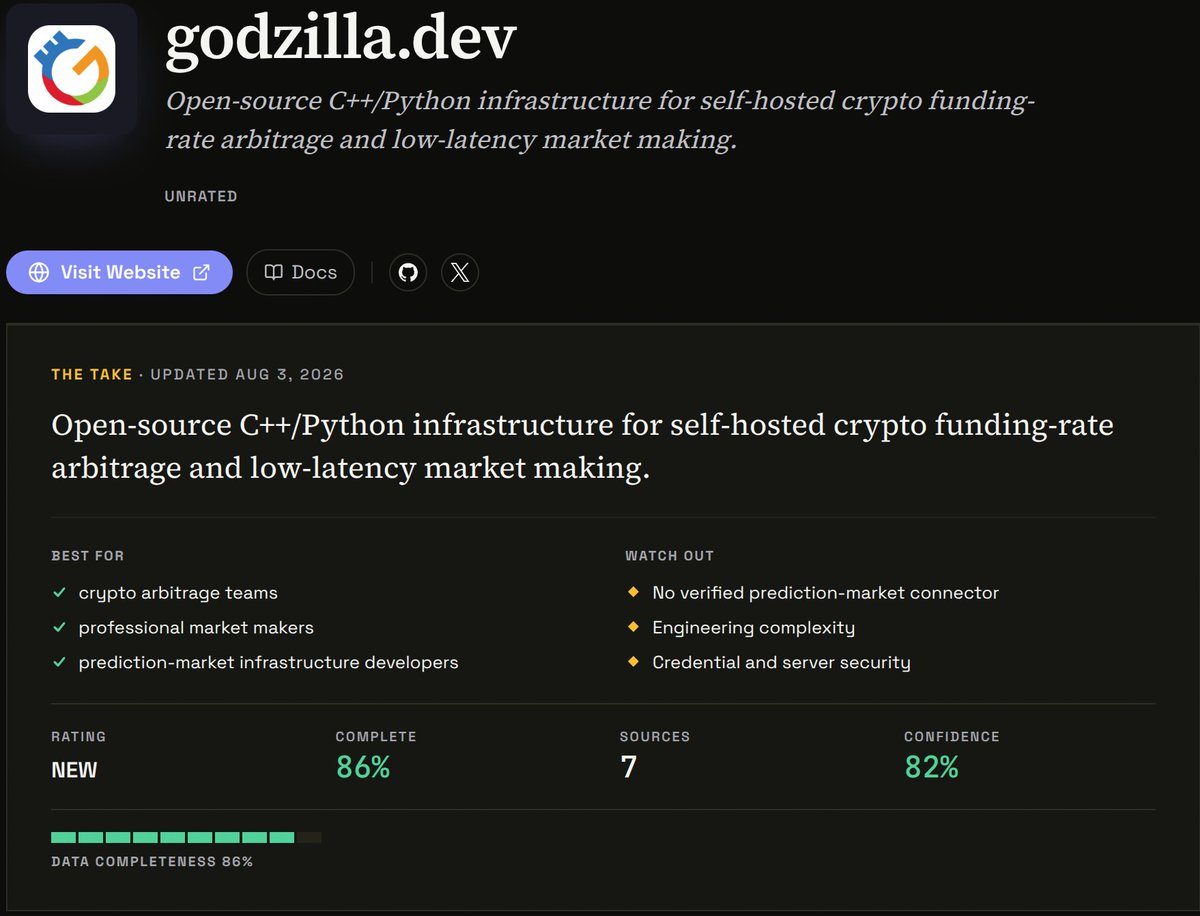
Task: Click the data completeness progress bar
Action: [186, 837]
